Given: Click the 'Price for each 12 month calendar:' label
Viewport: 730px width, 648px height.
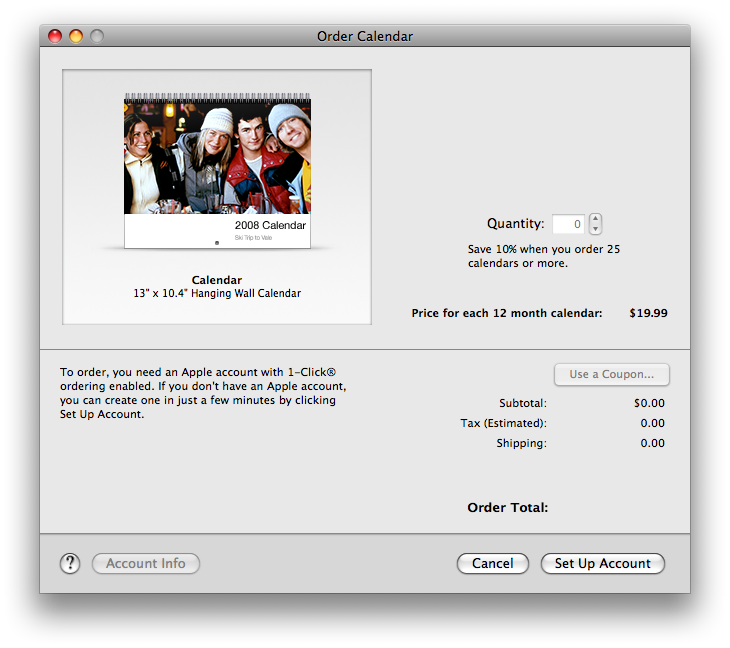Looking at the screenshot, I should [x=507, y=313].
